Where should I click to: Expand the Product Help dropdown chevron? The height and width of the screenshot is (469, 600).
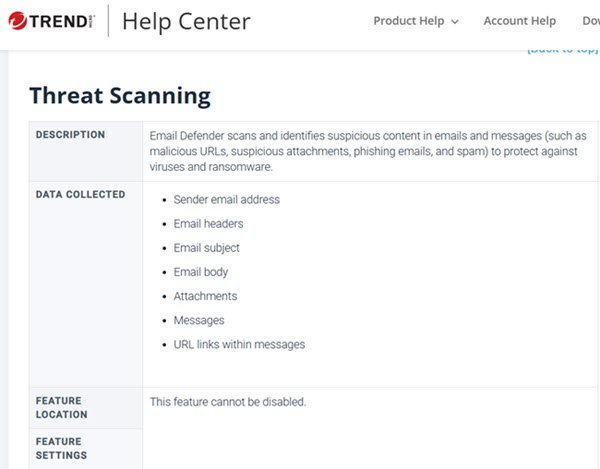tap(455, 22)
